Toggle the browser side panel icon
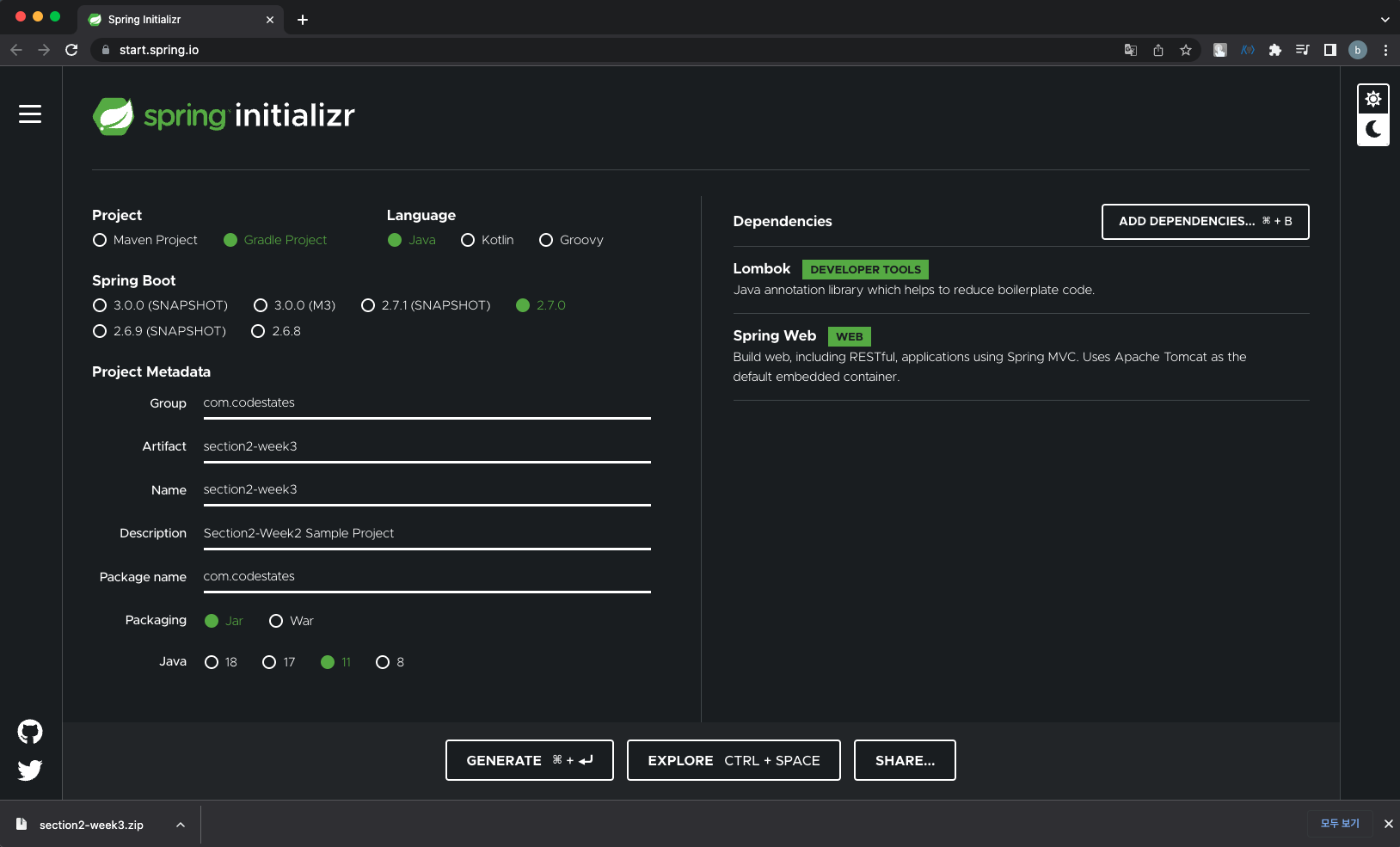The image size is (1400, 847). pyautogui.click(x=1330, y=50)
